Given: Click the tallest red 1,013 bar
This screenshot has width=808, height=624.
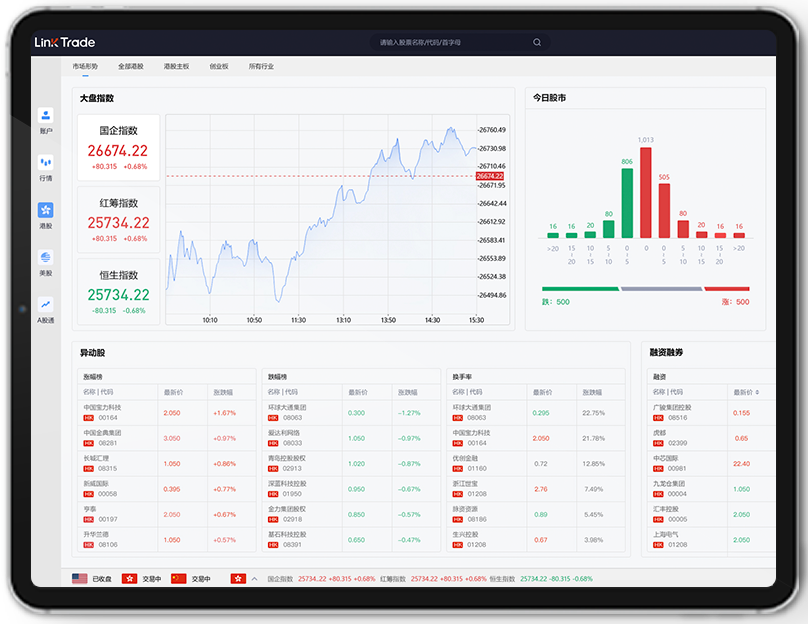Looking at the screenshot, I should 645,193.
